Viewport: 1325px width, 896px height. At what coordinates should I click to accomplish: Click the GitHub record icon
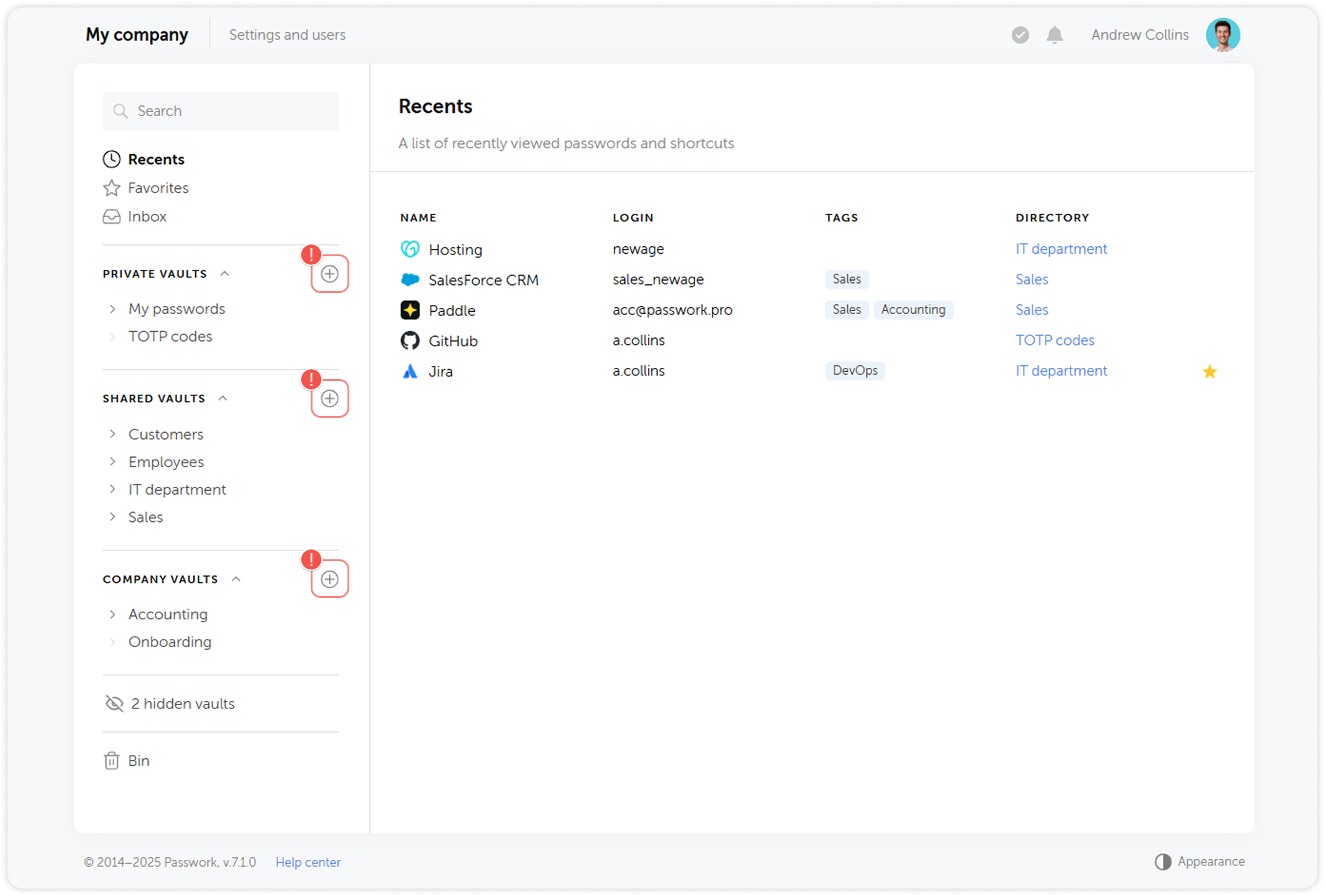coord(410,340)
